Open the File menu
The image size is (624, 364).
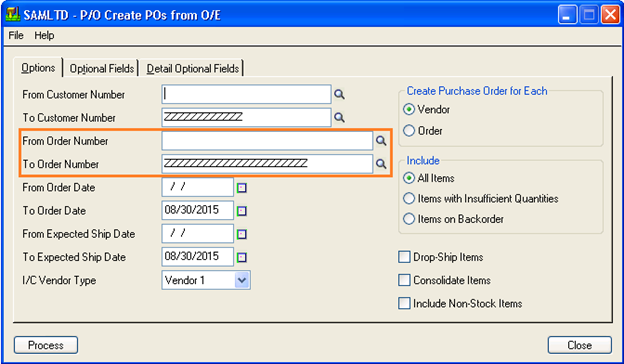[x=16, y=35]
